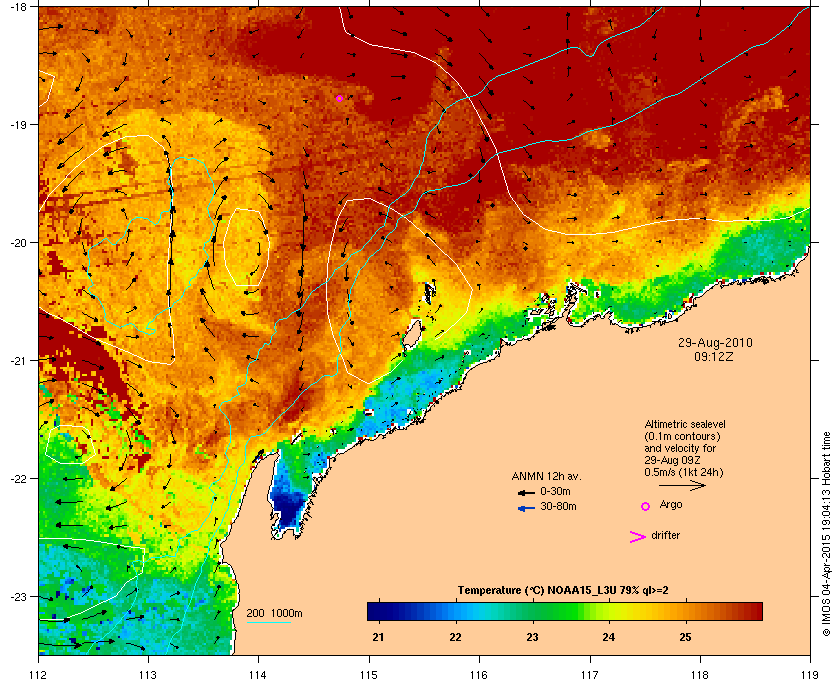Click the longitude axis label 115
Viewport: 840px width, 680px height.
pos(369,674)
